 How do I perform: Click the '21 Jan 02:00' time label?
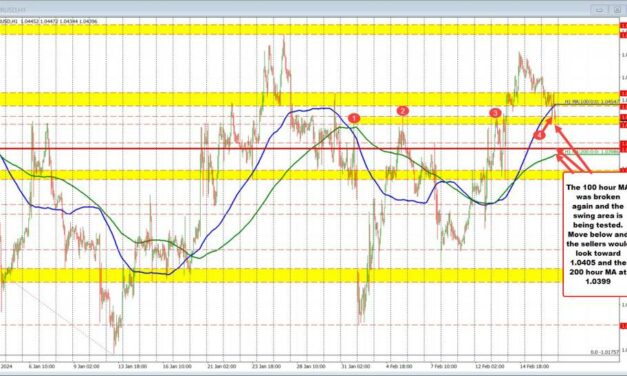click(221, 366)
